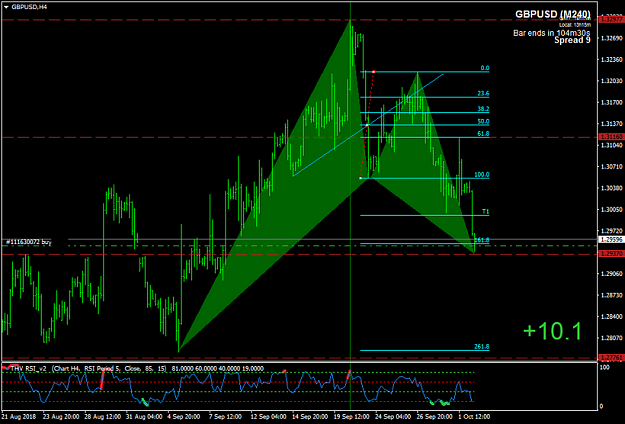Click the Spread 9 readout
Image resolution: width=625 pixels, height=424 pixels.
pos(572,40)
